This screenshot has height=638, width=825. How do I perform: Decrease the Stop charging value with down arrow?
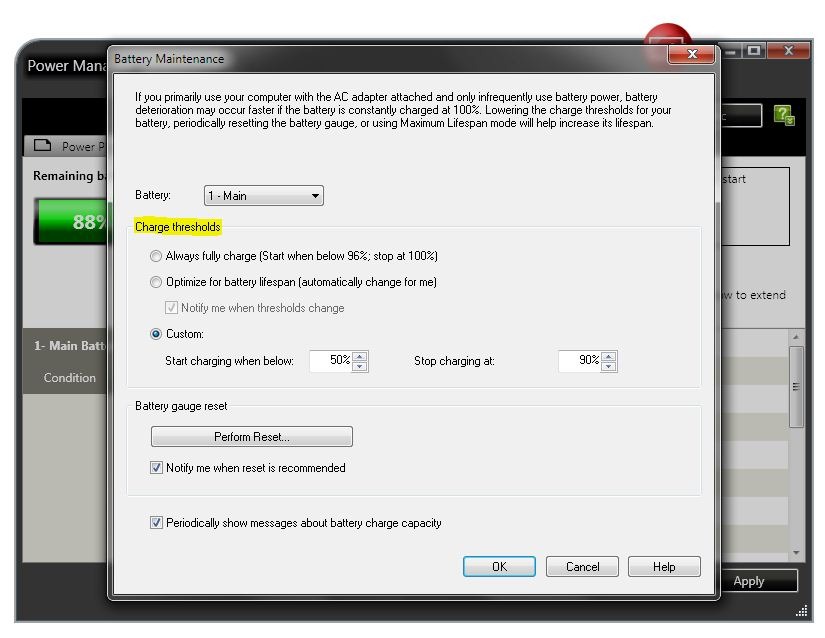610,366
